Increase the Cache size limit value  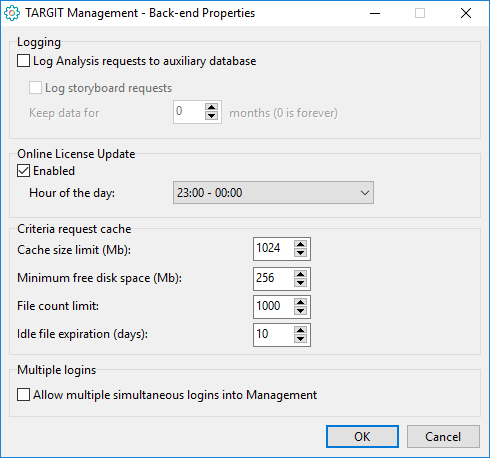coord(301,244)
